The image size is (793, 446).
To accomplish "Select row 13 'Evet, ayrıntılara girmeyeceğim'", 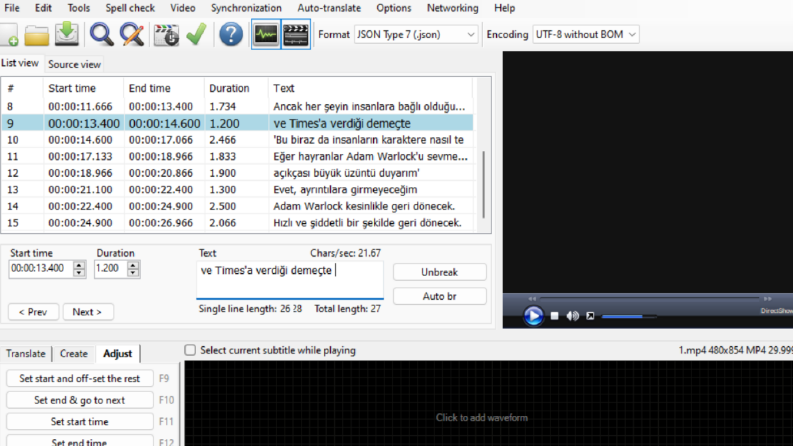I will [238, 190].
